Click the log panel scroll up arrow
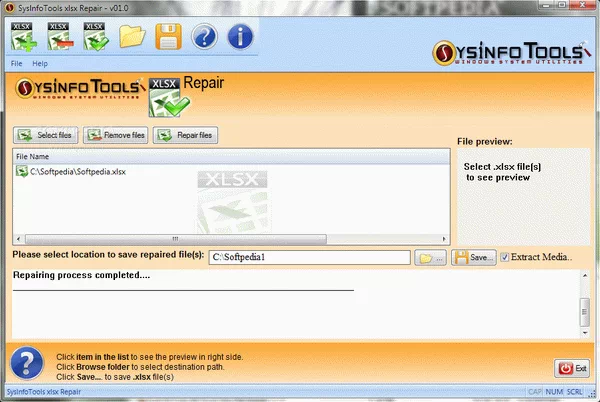 point(585,275)
